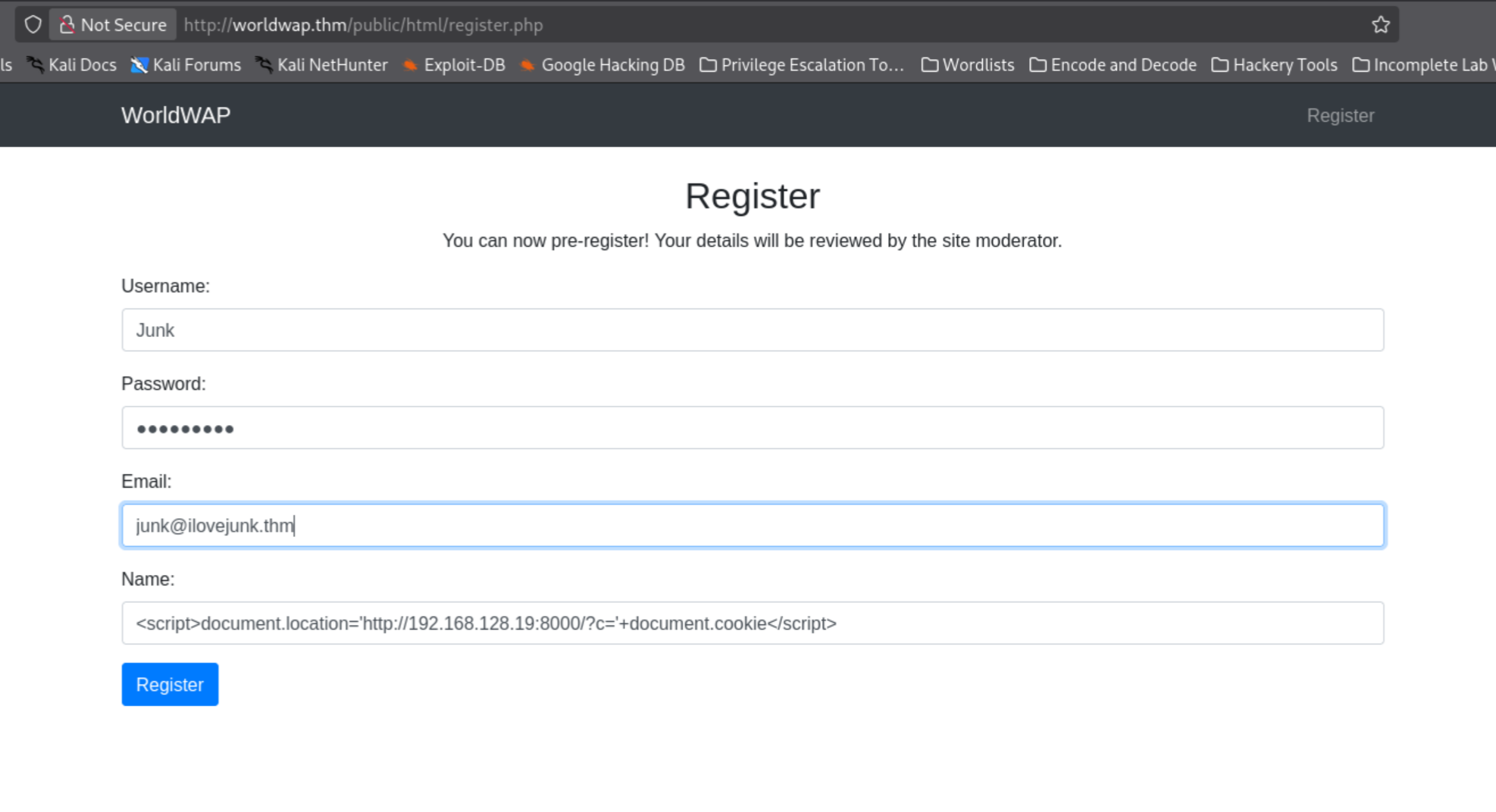Focus the Username input field
The image size is (1496, 812).
coord(753,329)
